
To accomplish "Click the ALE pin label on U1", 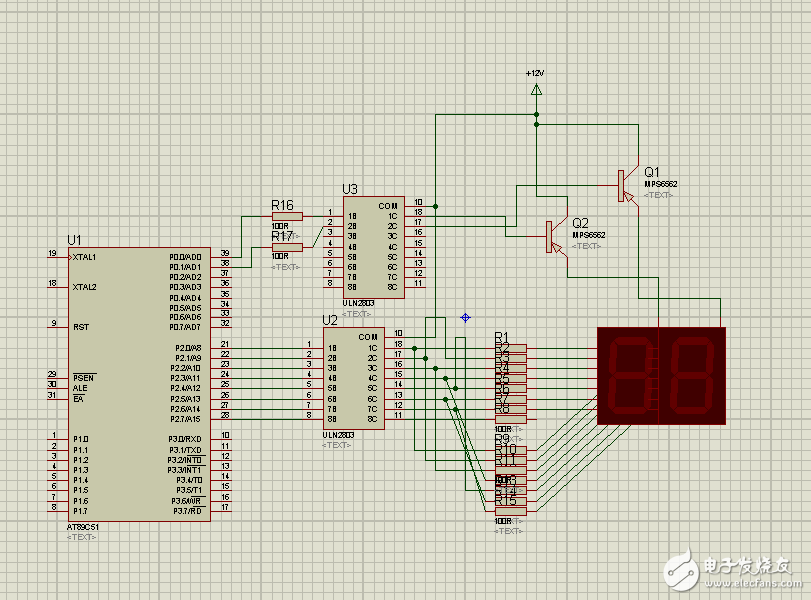I will [x=79, y=387].
